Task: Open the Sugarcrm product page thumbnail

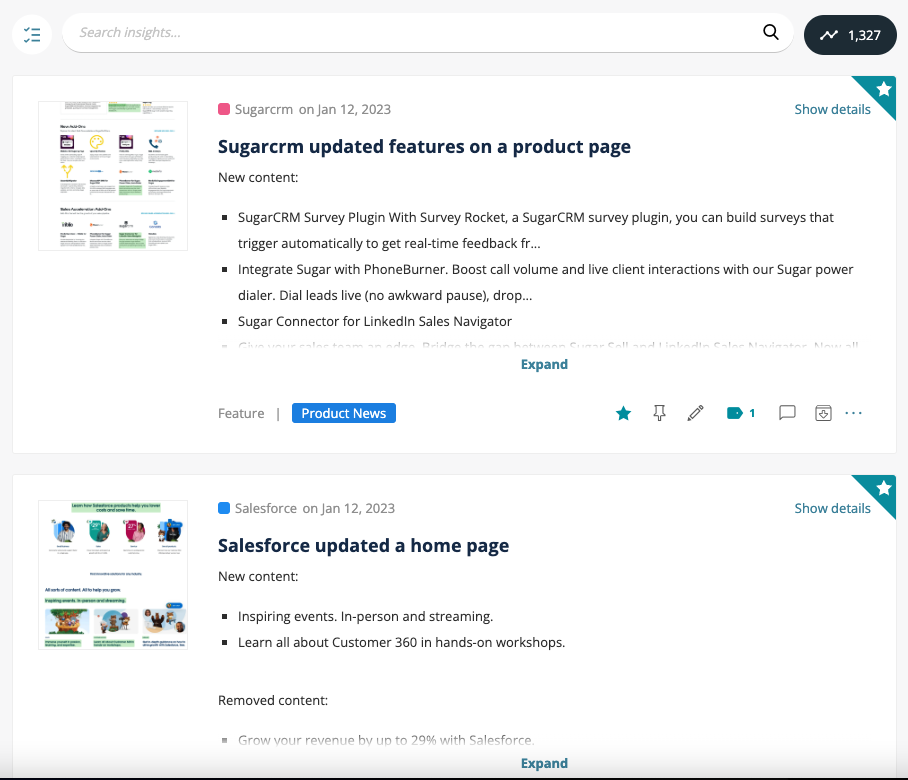Action: (x=113, y=176)
